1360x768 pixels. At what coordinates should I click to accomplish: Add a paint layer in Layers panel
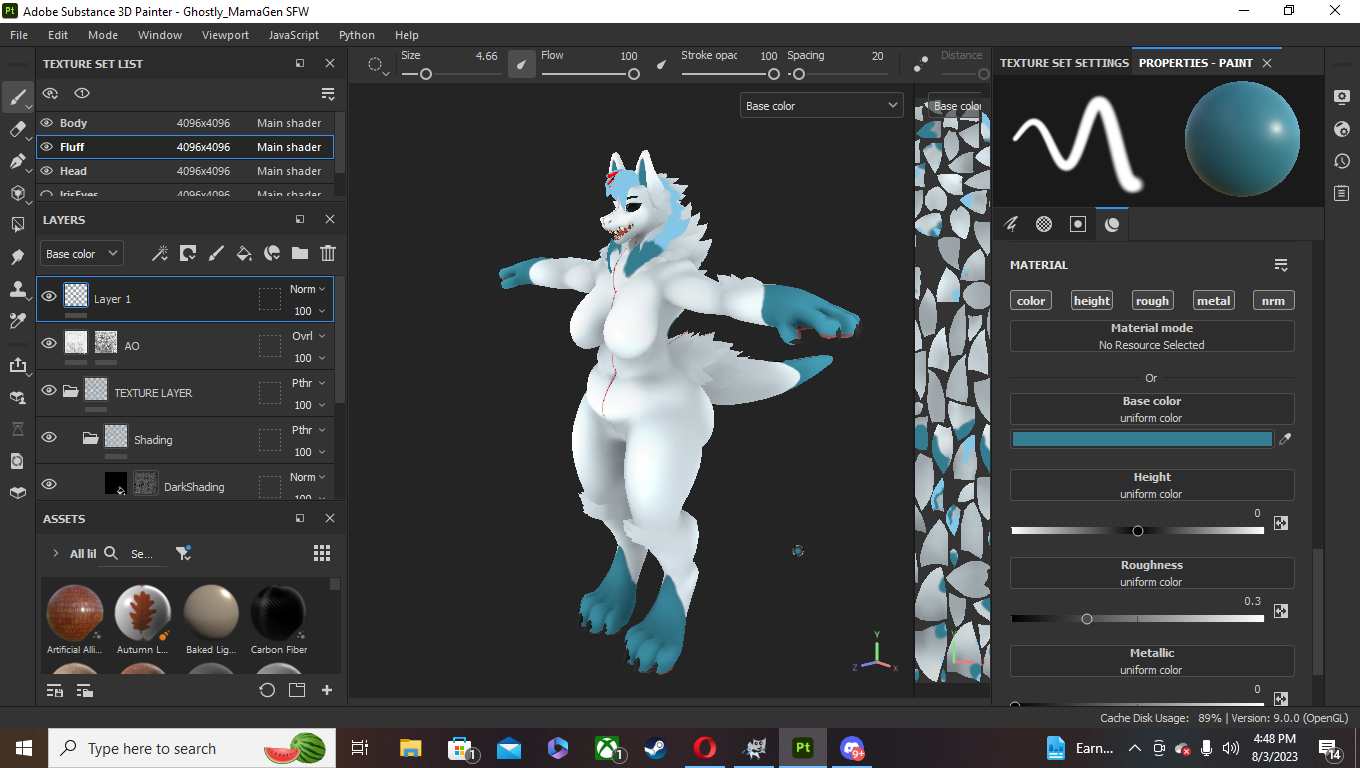click(215, 254)
